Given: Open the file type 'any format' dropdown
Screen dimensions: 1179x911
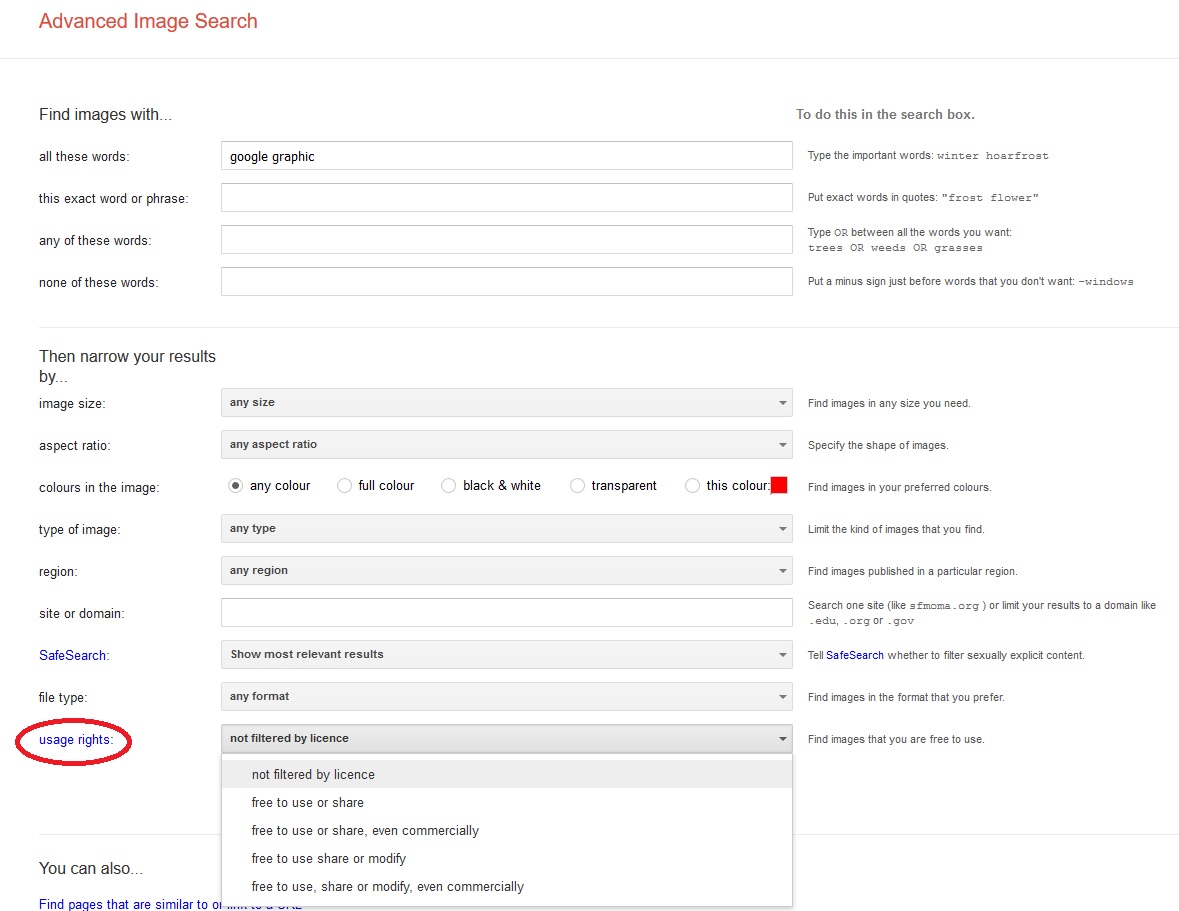Looking at the screenshot, I should 506,697.
